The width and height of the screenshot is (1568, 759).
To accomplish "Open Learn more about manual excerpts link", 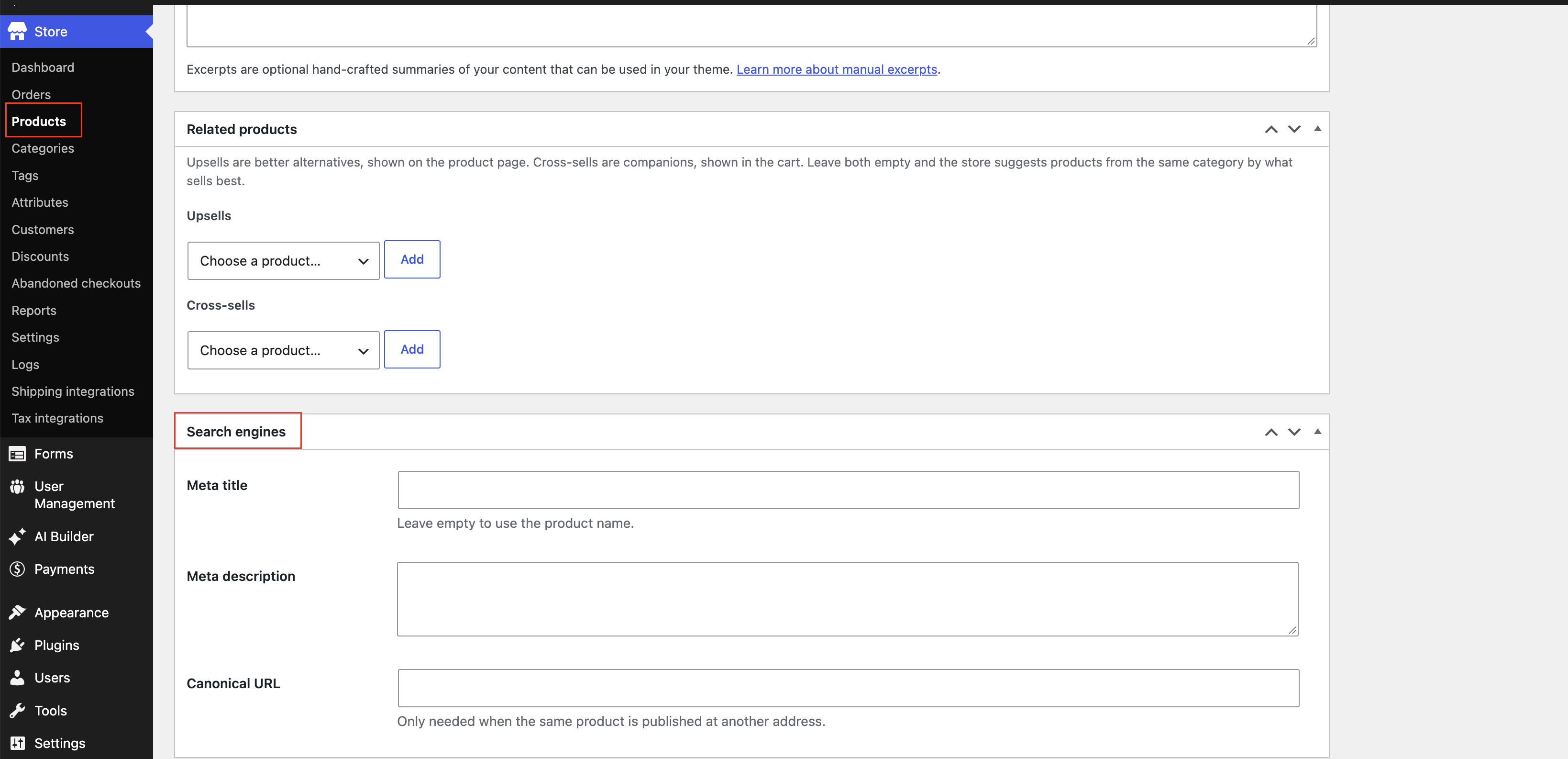I will (x=836, y=69).
